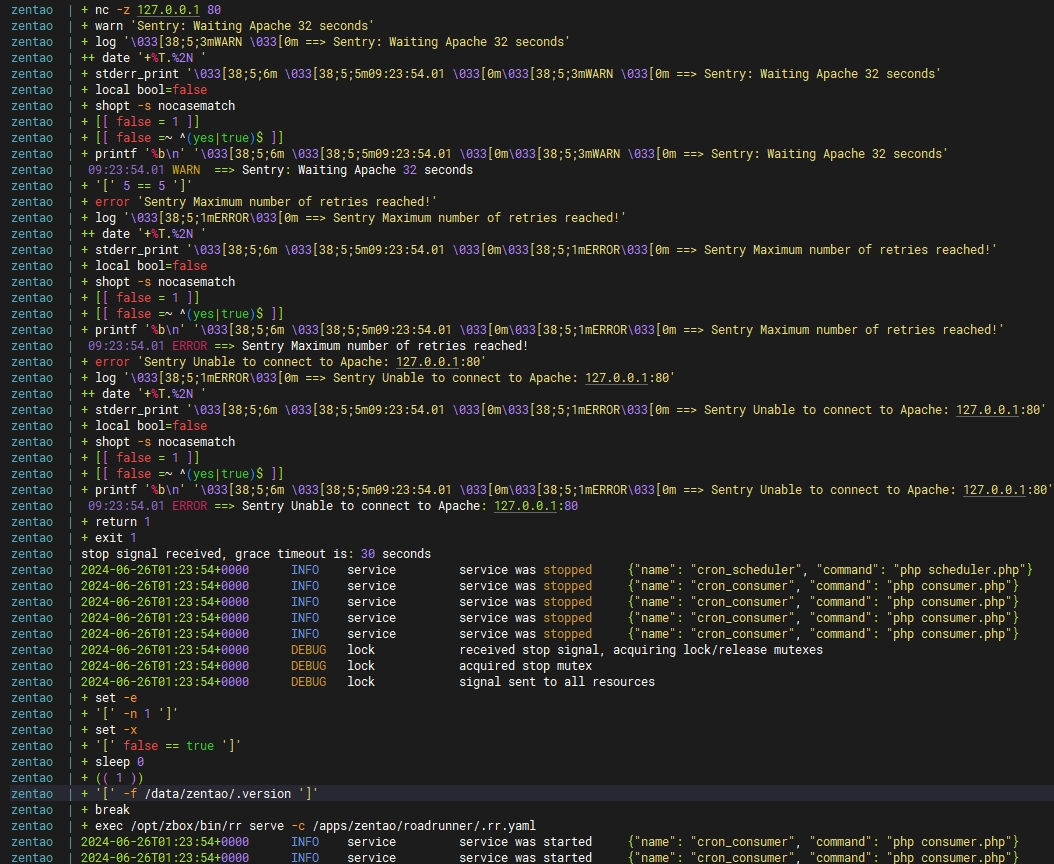Click the "+ log" line for Maximum number of retries

(x=354, y=219)
